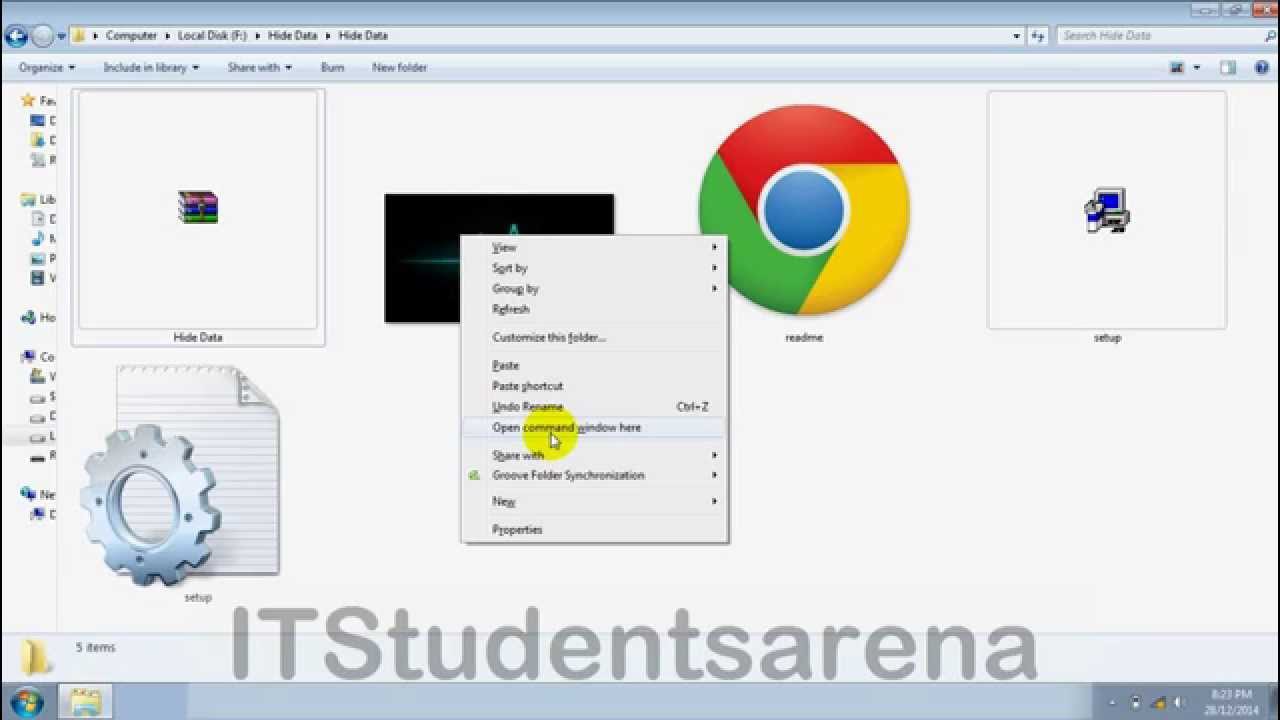Click Homegroup icon in navigation pane
1280x720 pixels.
(x=28, y=318)
